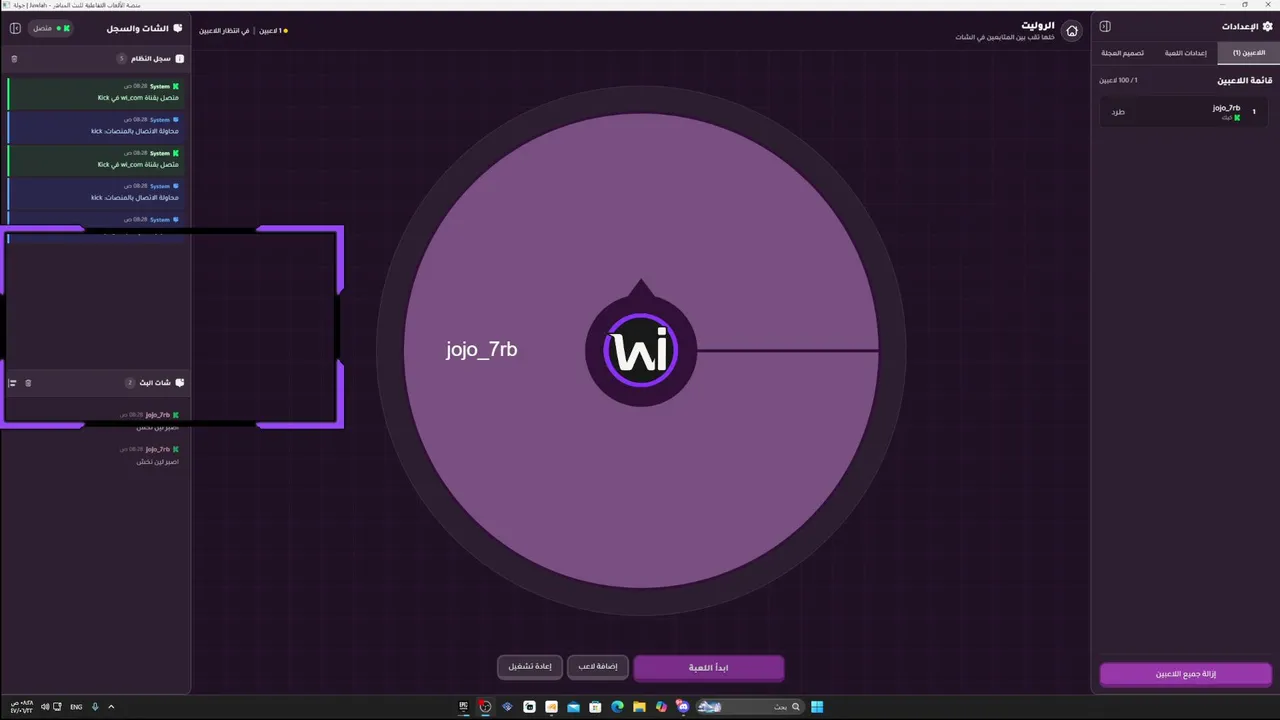1280x720 pixels.
Task: Click the wi logo at wheel center
Action: pyautogui.click(x=641, y=351)
